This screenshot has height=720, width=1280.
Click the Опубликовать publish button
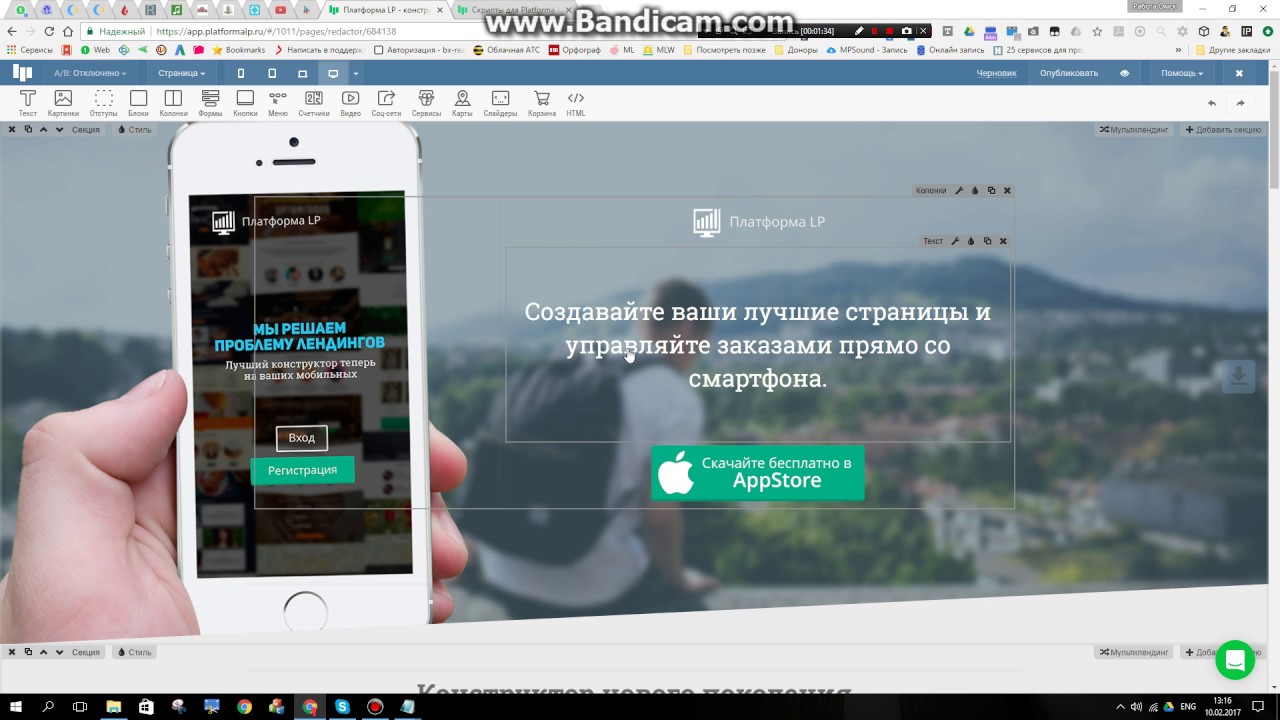pyautogui.click(x=1068, y=73)
